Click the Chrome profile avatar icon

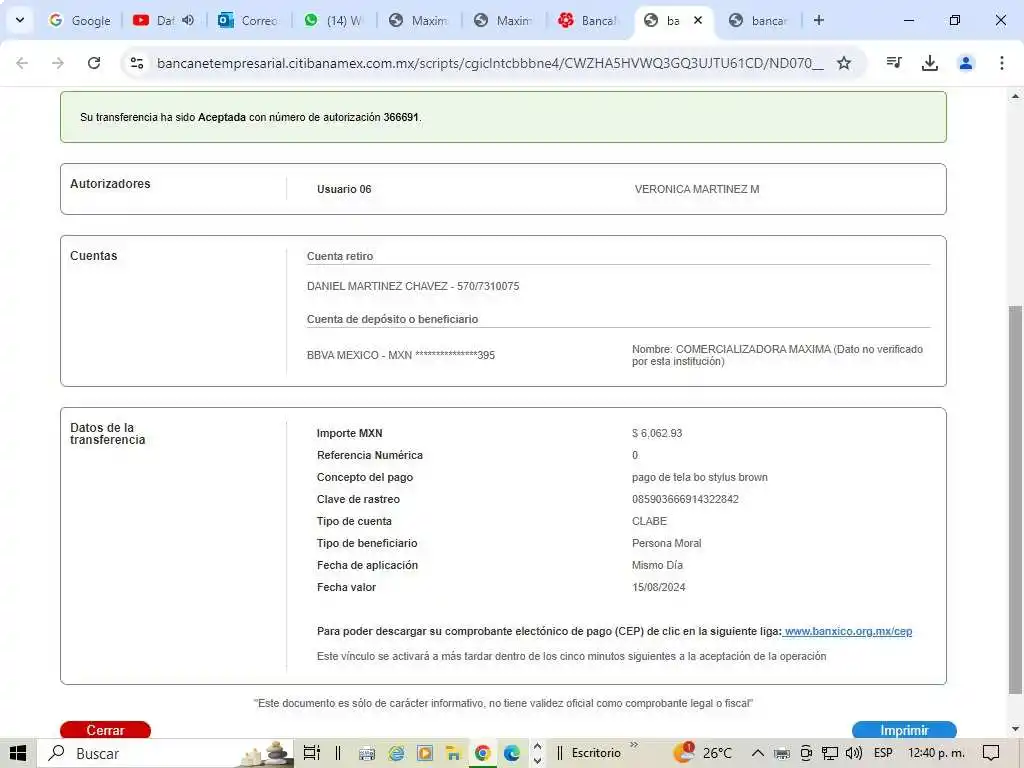pos(966,63)
